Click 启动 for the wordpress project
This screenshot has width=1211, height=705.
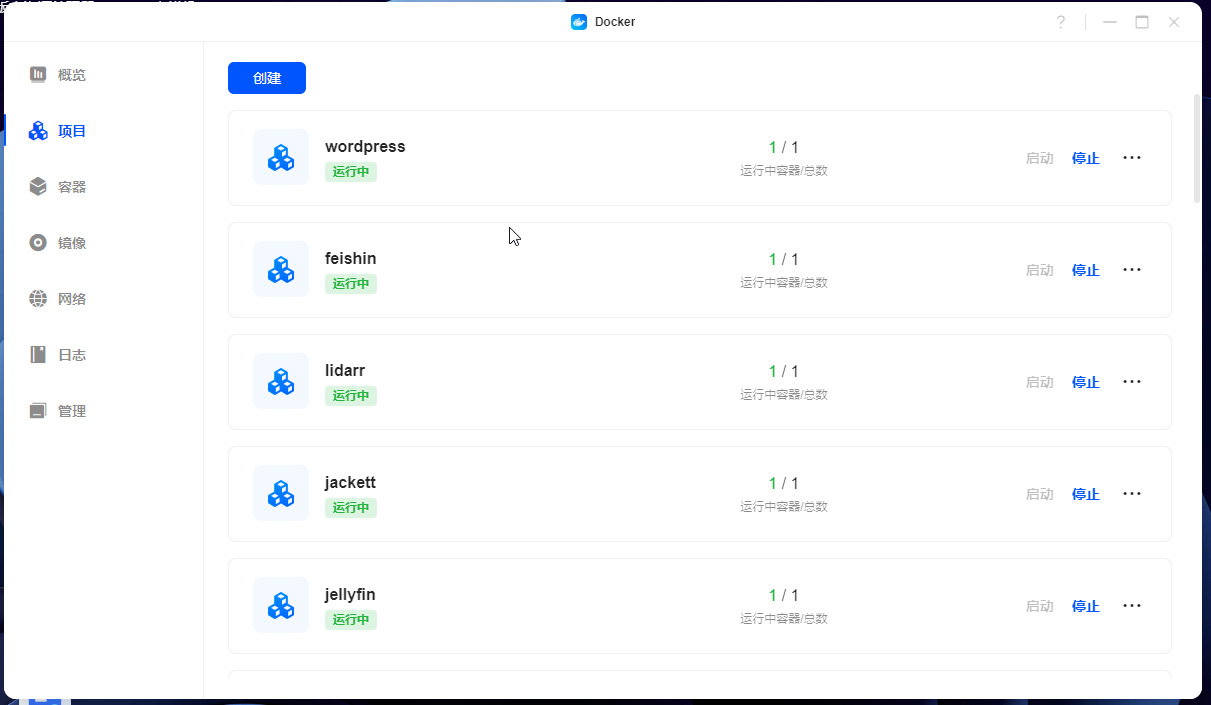click(1040, 158)
